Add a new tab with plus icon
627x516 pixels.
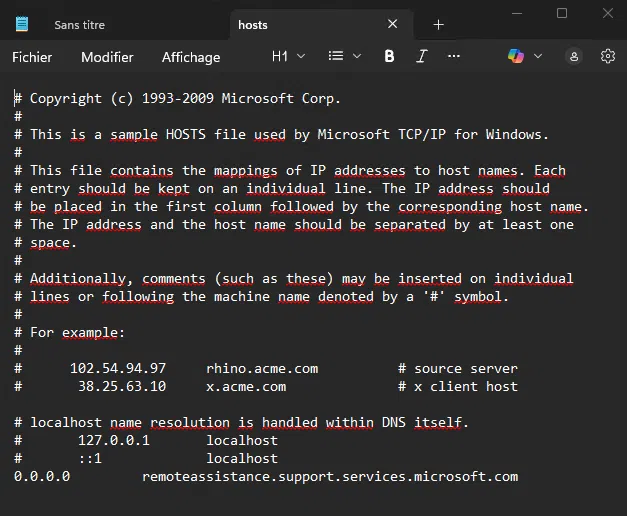click(438, 24)
